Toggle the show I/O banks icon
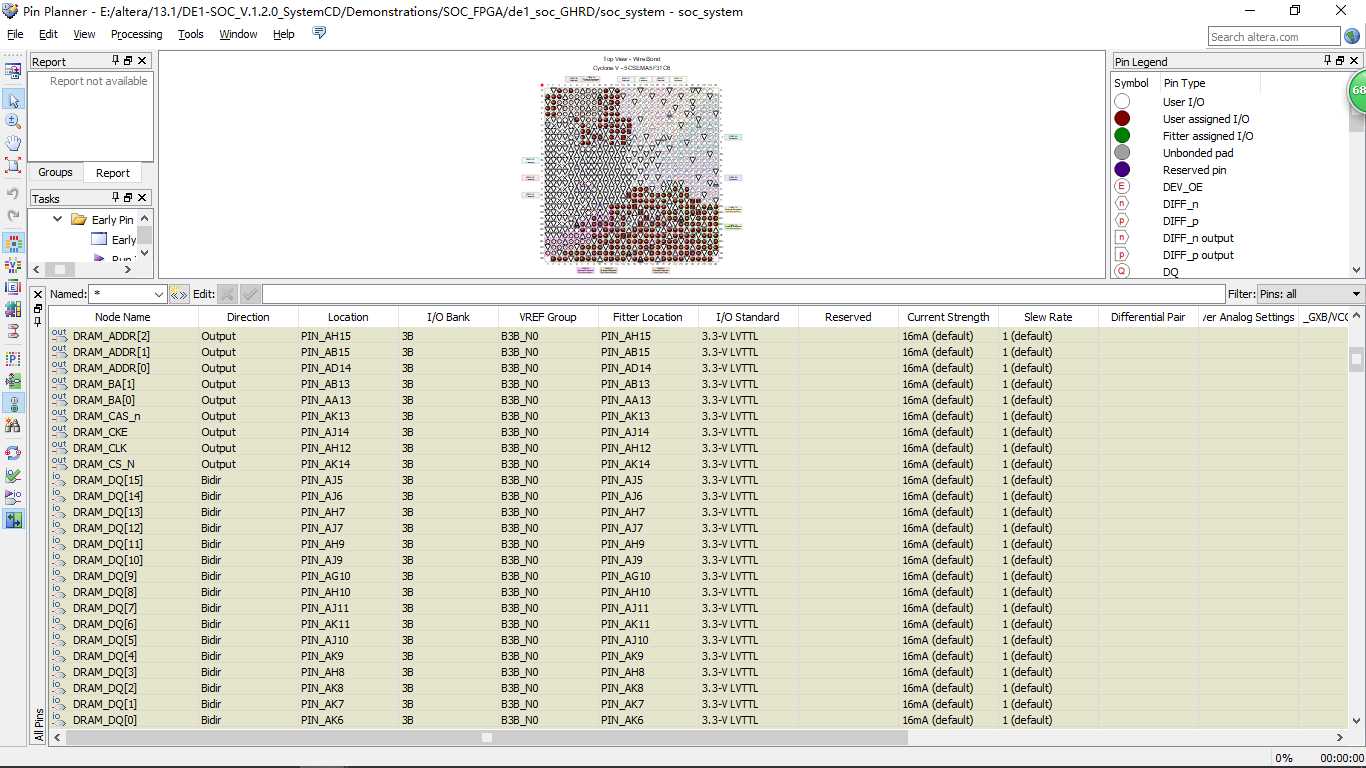The height and width of the screenshot is (768, 1366). point(13,243)
